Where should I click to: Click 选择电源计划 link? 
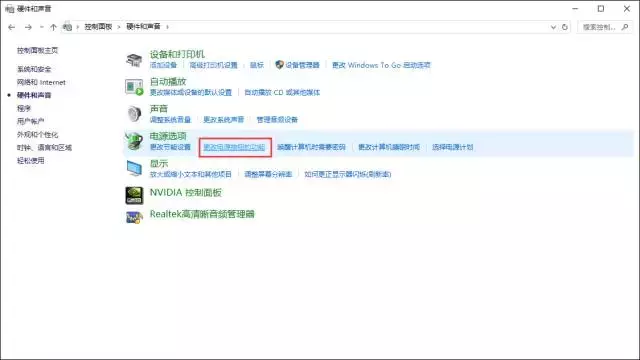click(x=453, y=147)
